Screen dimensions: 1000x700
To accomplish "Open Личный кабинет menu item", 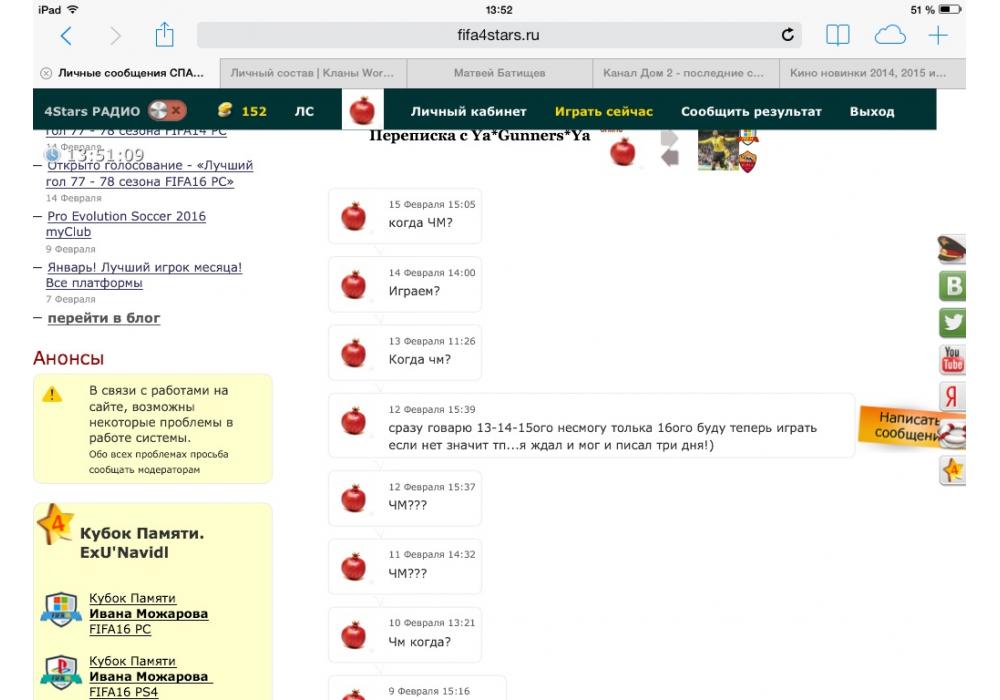I will (468, 111).
